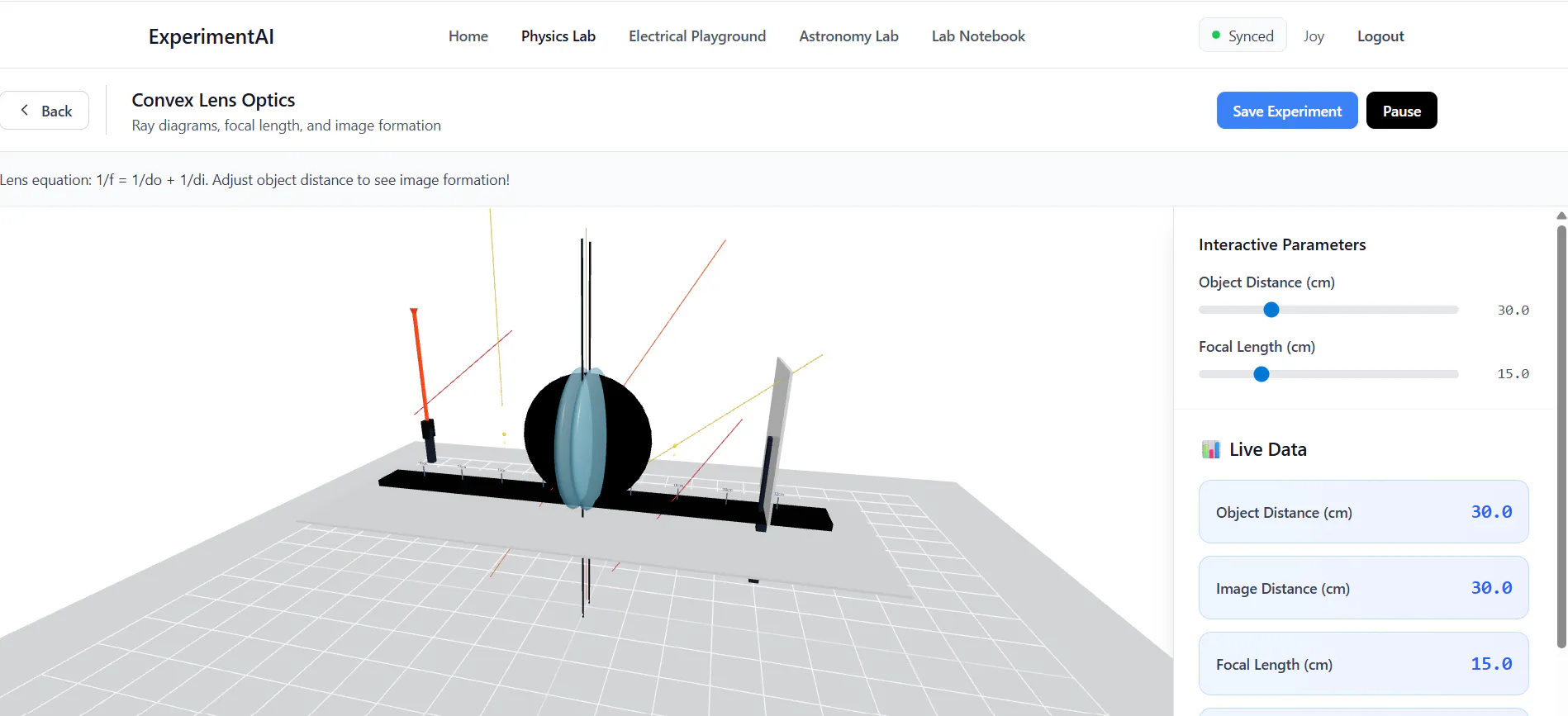Open the Home page
The height and width of the screenshot is (716, 1568).
[468, 36]
